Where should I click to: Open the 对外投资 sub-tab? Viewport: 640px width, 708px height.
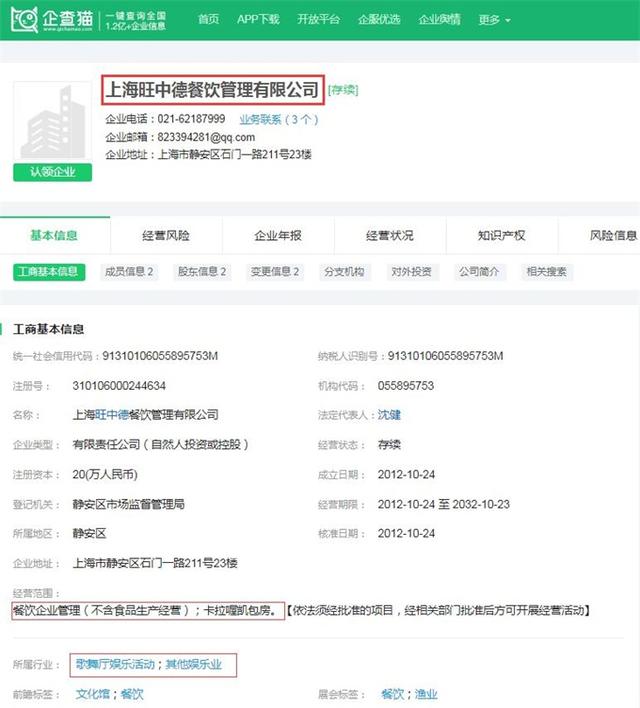411,272
